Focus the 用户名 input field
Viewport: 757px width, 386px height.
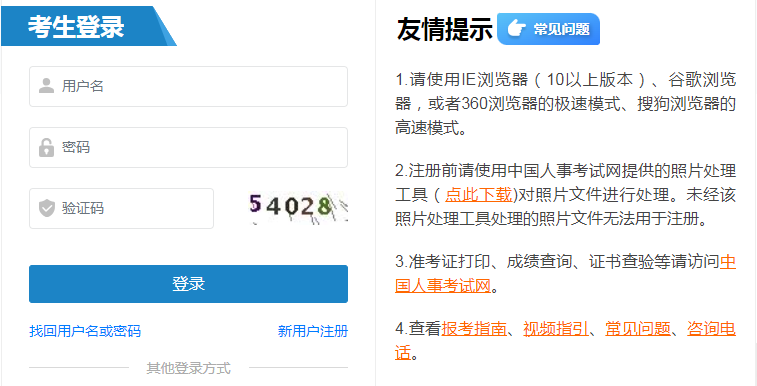click(188, 86)
